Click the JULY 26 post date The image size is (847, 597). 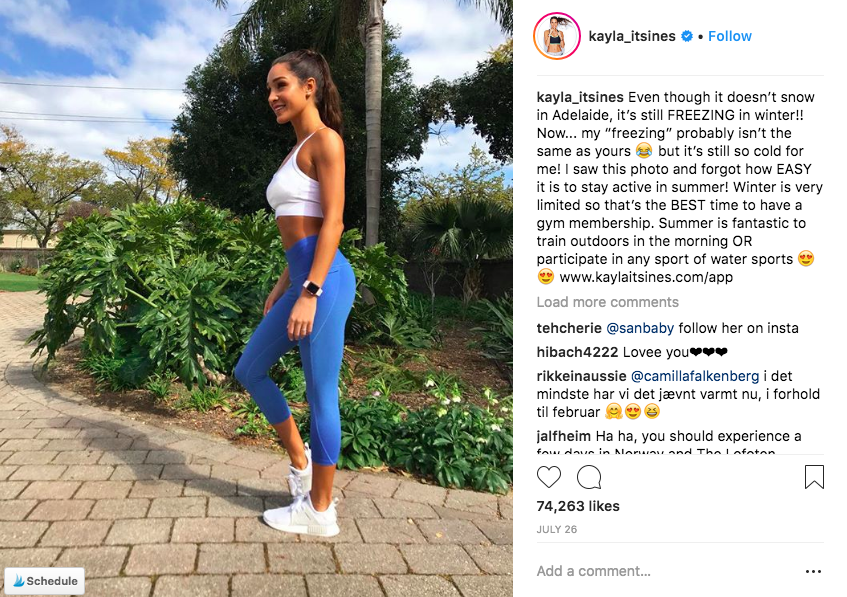(x=556, y=529)
